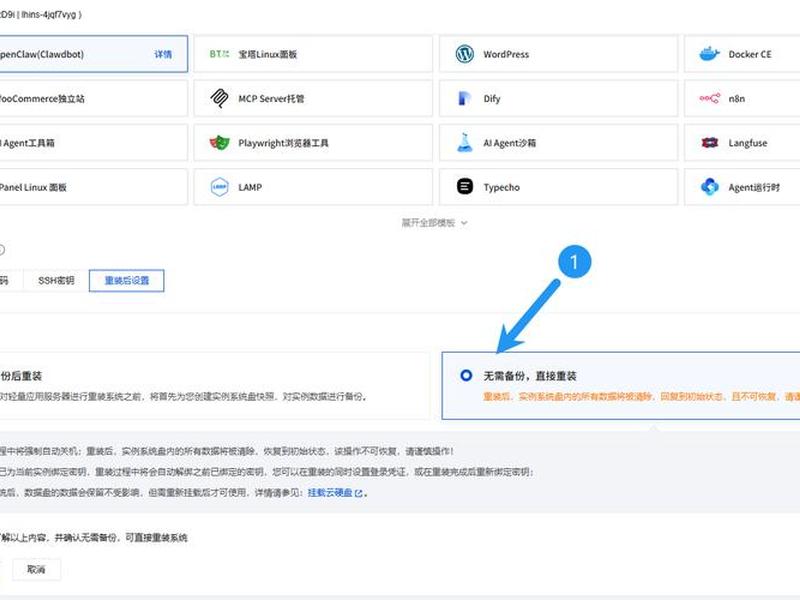Pick the Dify template icon

[x=464, y=98]
